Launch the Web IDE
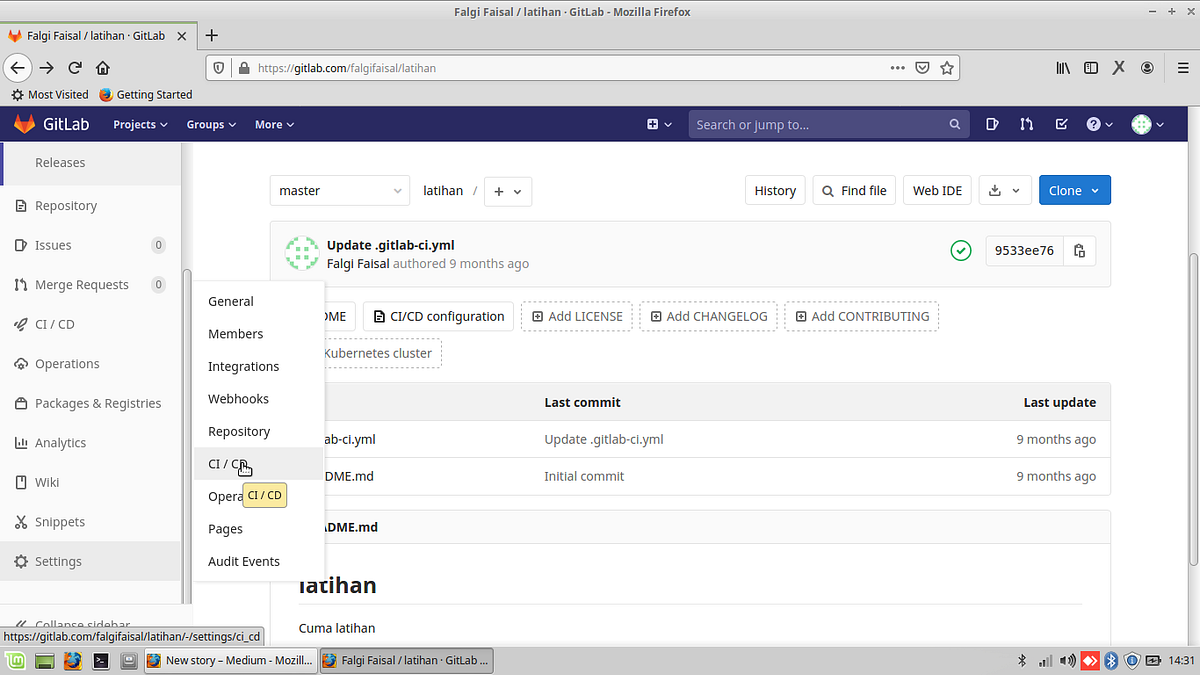Viewport: 1200px width, 675px height. coord(937,190)
